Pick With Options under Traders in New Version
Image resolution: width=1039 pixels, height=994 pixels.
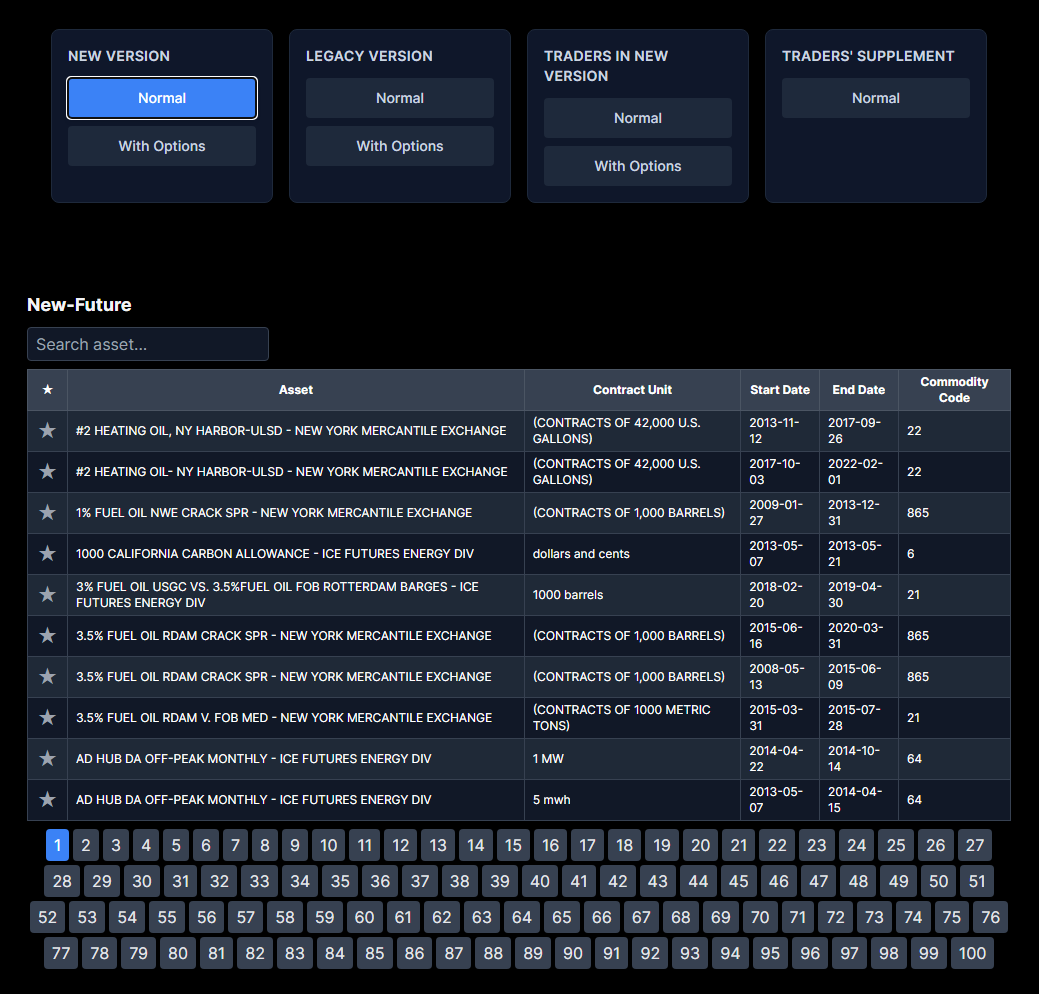point(638,166)
